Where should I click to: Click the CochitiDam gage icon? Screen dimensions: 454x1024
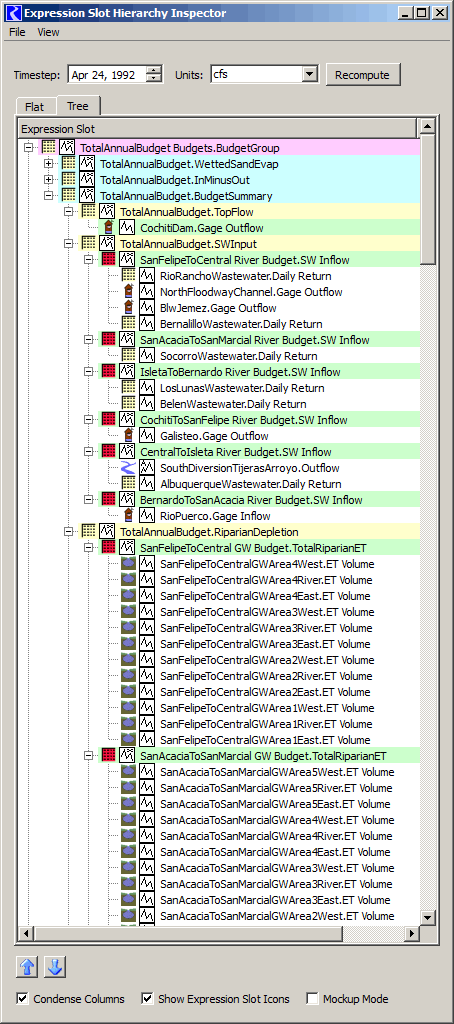point(108,228)
